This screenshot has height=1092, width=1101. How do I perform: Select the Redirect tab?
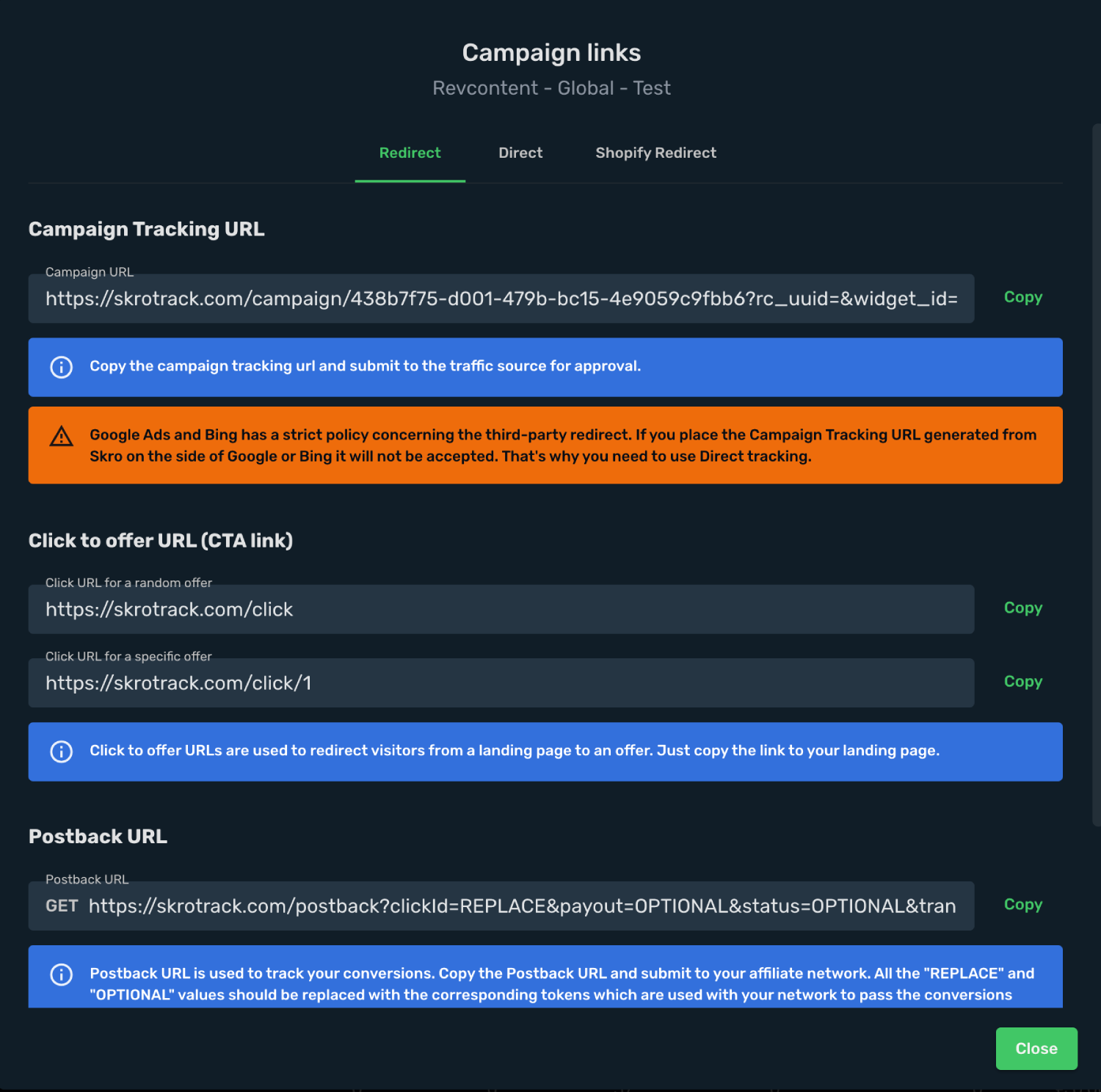coord(410,153)
